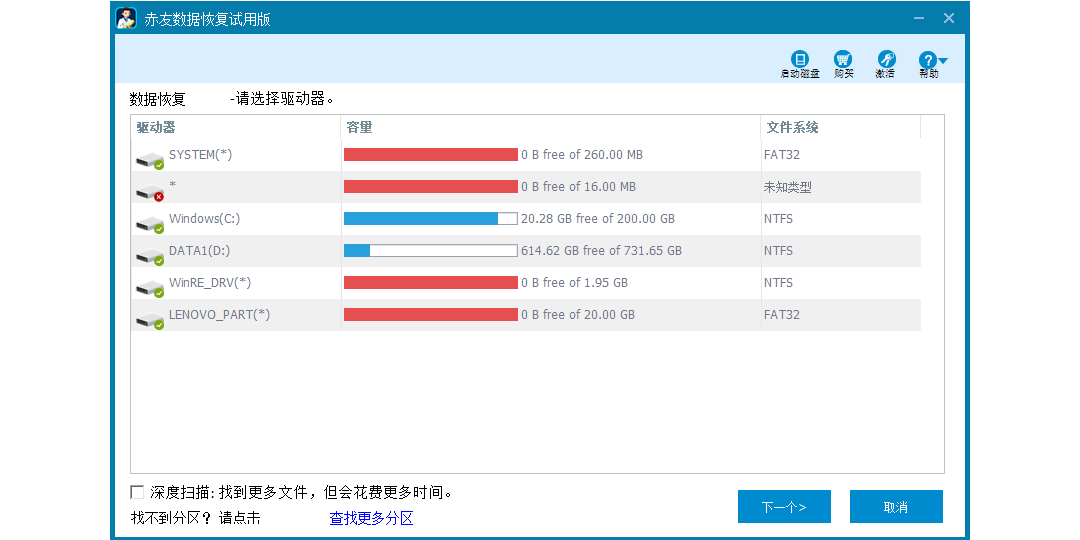Select the unknown drive with red error icon
The image size is (1080, 540).
[x=150, y=189]
